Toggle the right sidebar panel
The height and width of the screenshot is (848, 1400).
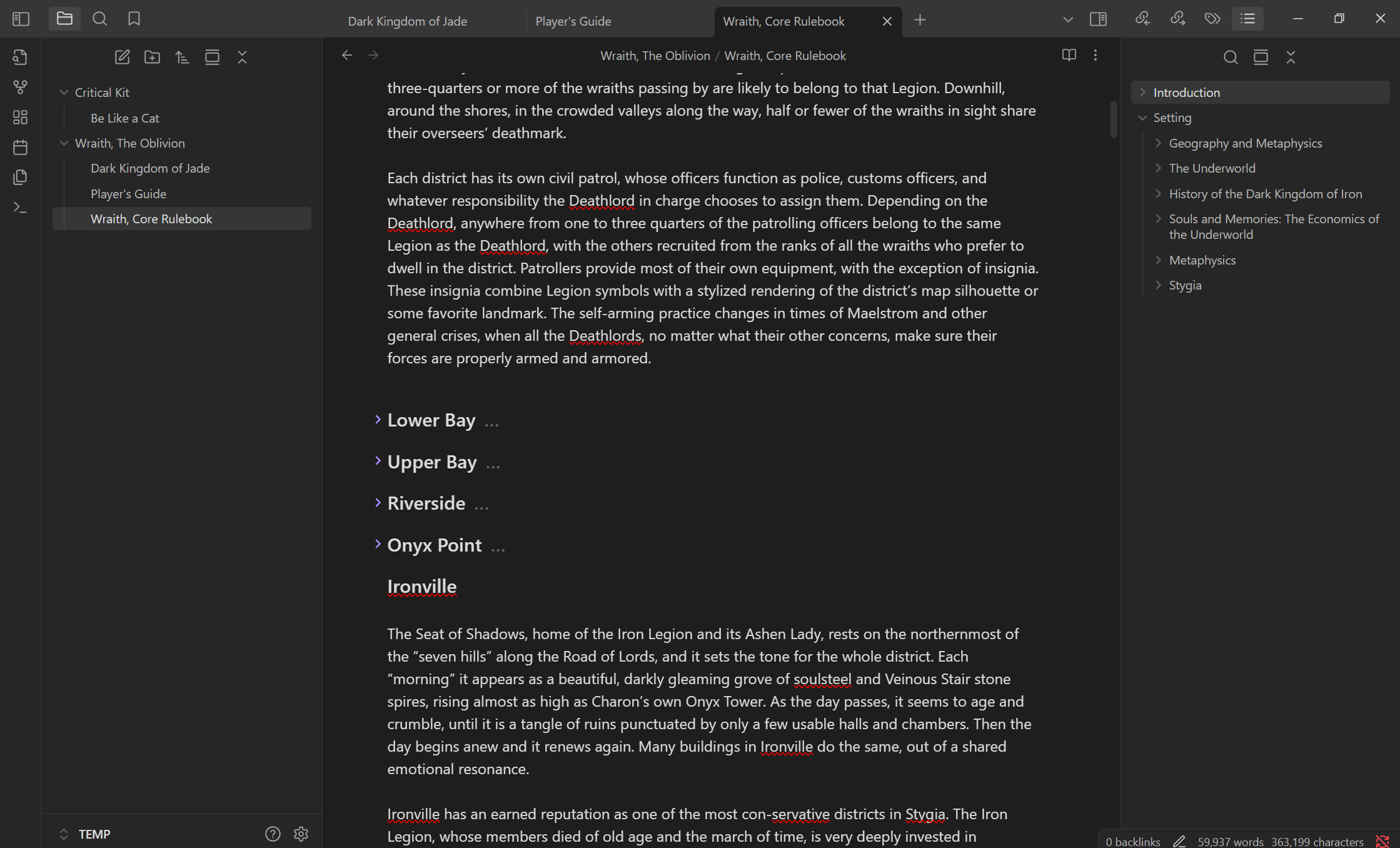click(1098, 19)
